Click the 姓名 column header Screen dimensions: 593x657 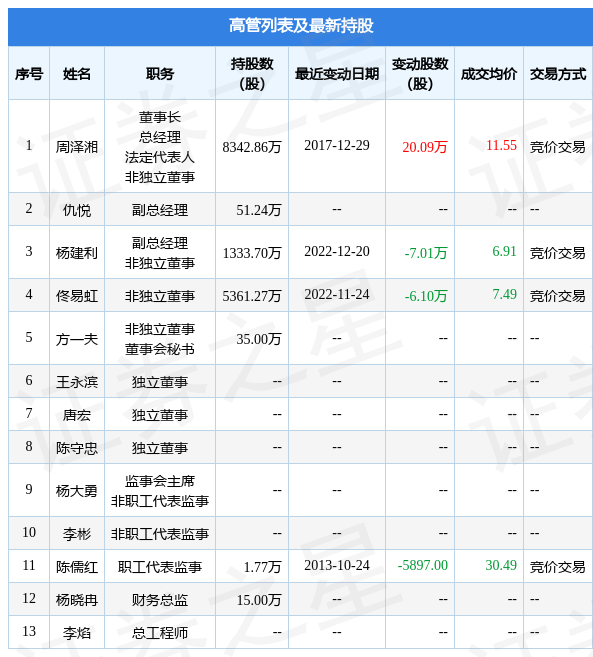(77, 74)
